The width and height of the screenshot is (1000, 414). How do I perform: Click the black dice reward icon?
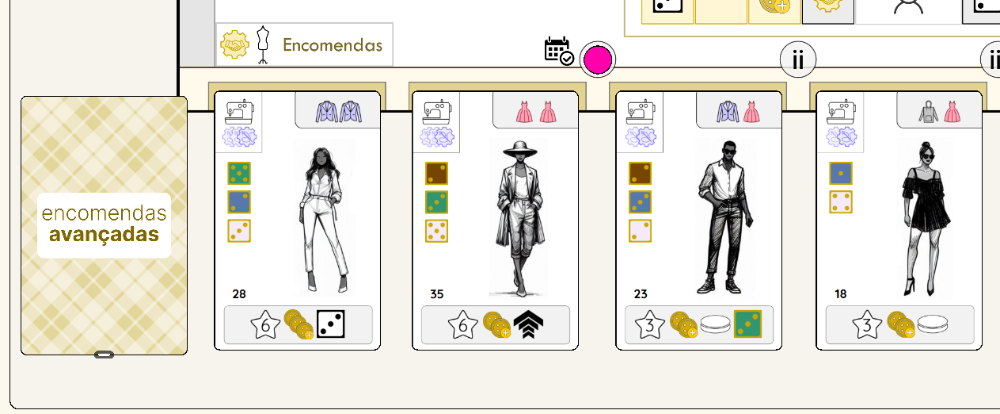331,325
